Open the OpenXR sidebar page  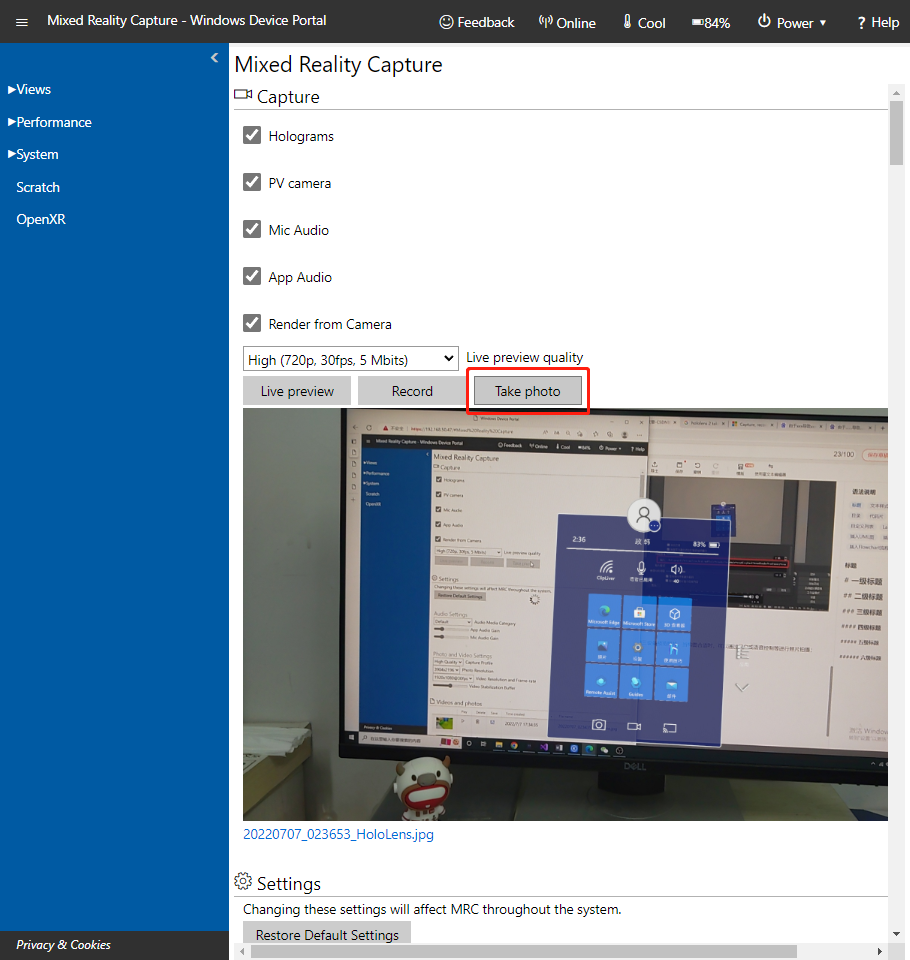(x=40, y=218)
